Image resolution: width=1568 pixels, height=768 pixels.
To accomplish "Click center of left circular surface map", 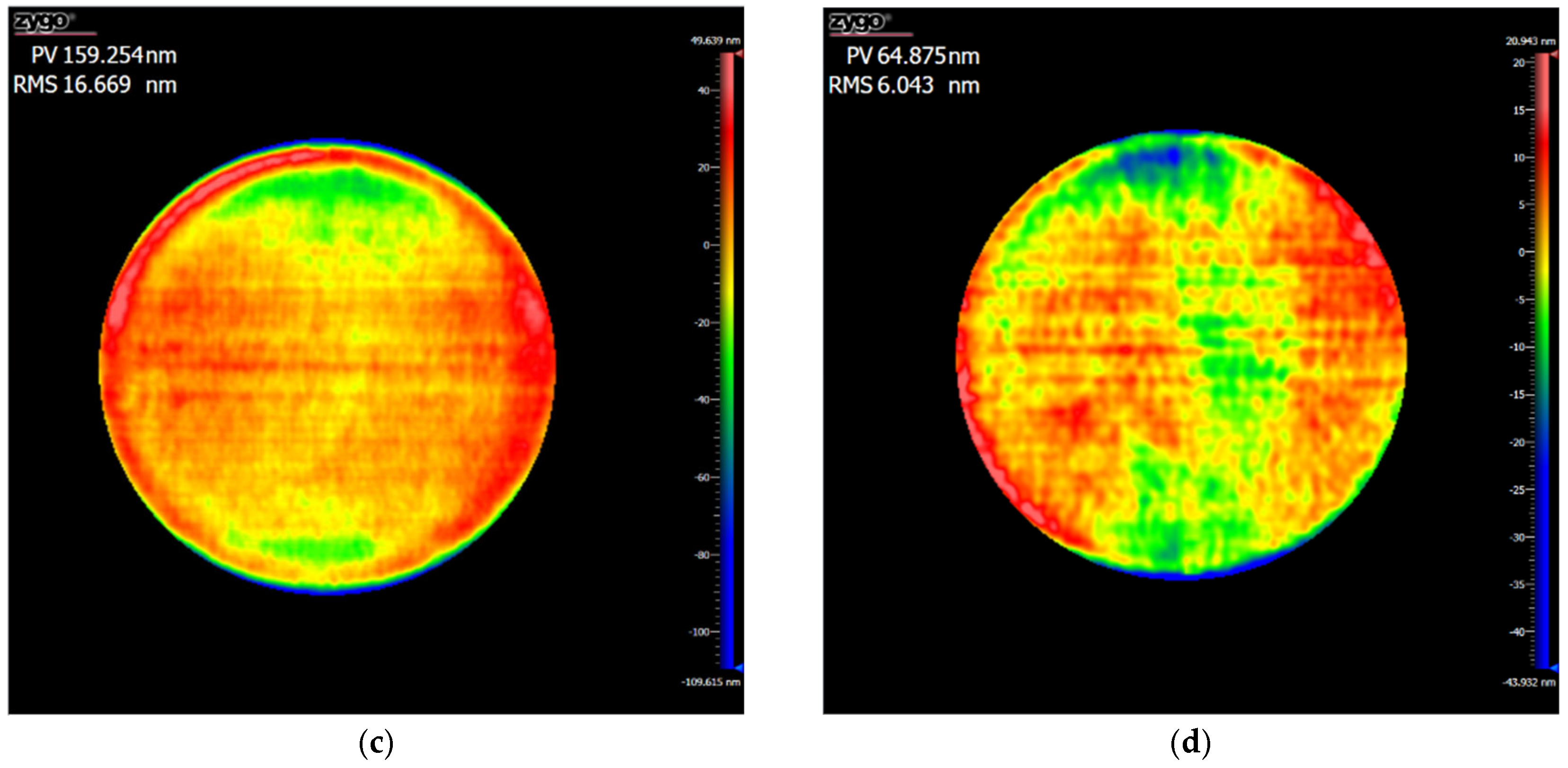I will 328,366.
